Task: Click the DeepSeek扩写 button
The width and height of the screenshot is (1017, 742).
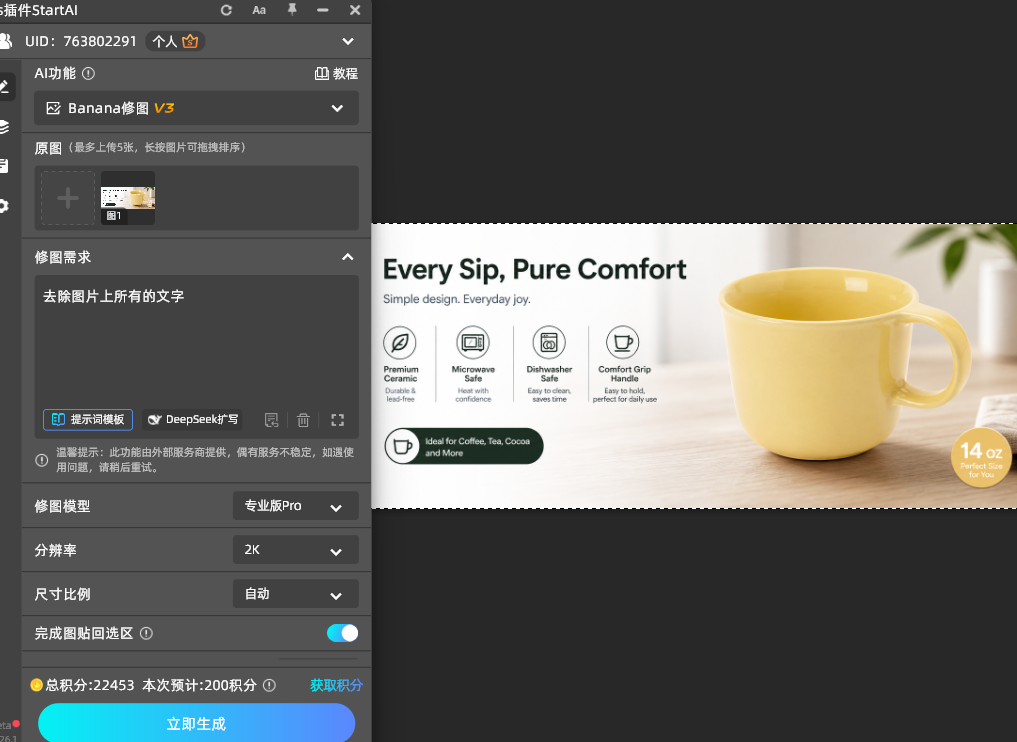Action: pos(193,420)
